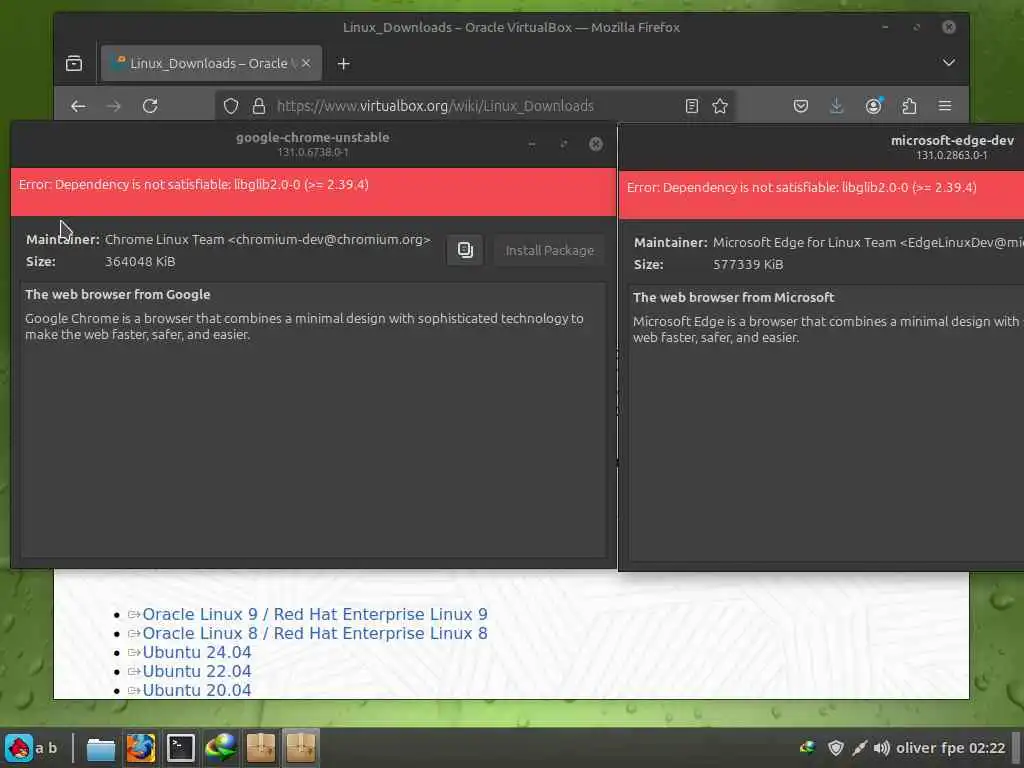Open Firefox extensions puzzle icon

pos(909,106)
